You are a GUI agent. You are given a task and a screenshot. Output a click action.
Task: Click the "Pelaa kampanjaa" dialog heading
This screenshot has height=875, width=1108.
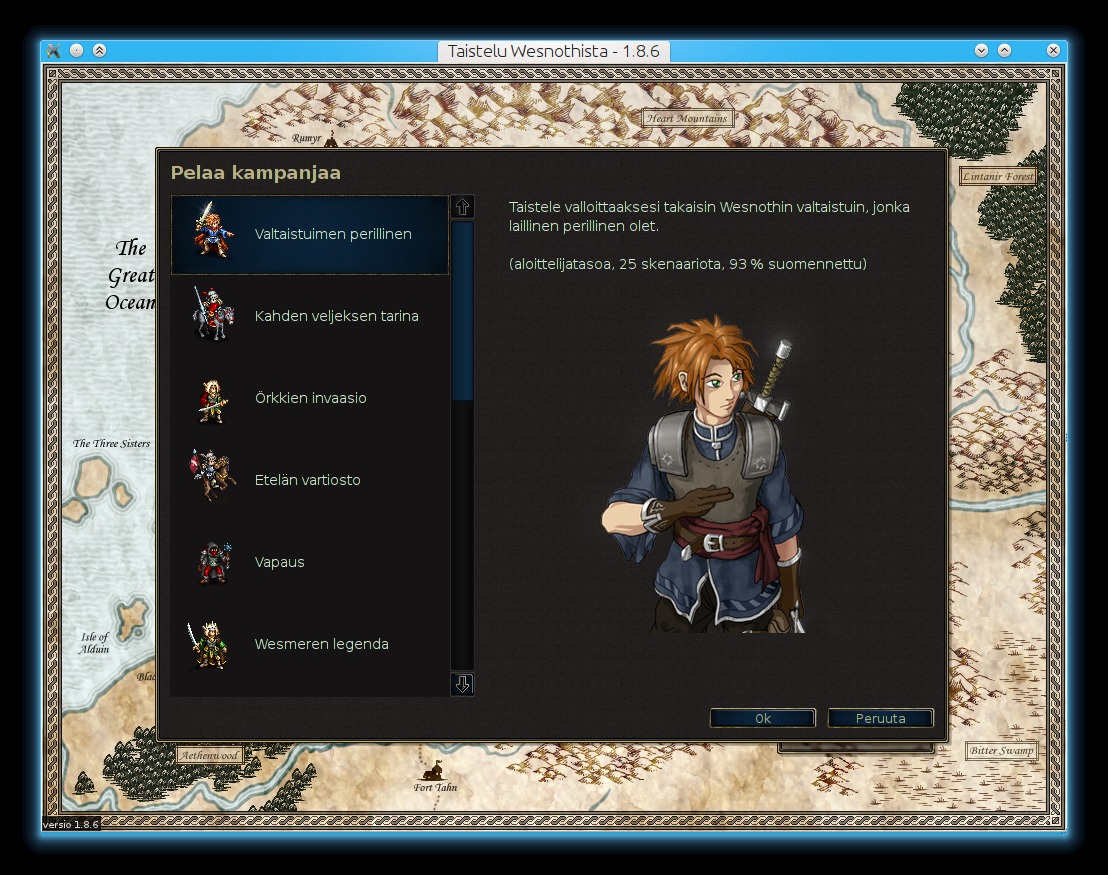pyautogui.click(x=256, y=172)
